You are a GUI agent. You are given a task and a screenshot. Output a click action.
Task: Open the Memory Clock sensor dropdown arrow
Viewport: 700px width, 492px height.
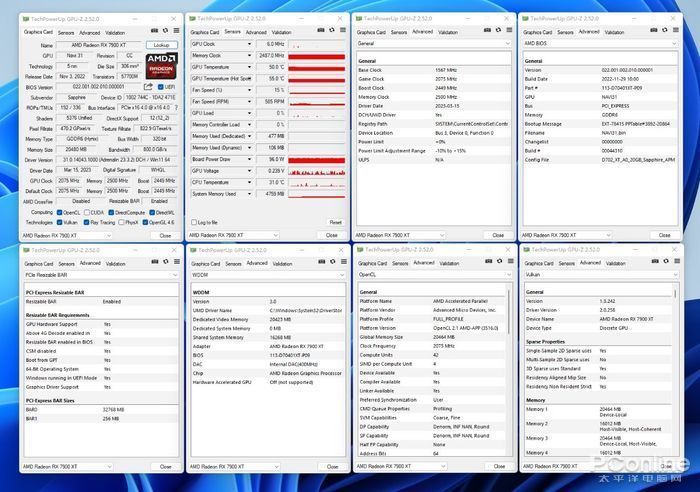249,55
